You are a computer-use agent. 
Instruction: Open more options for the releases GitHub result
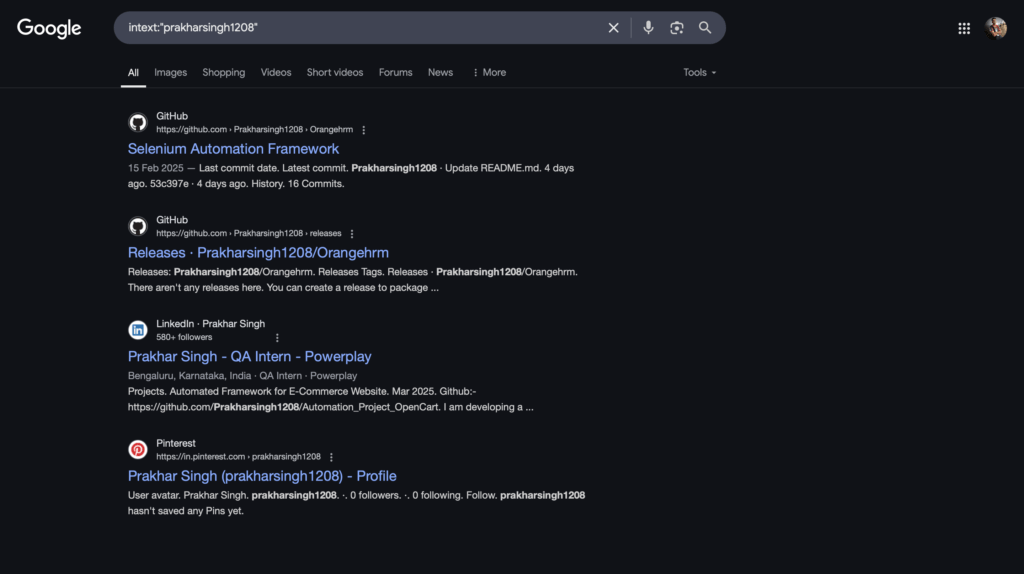click(x=352, y=234)
